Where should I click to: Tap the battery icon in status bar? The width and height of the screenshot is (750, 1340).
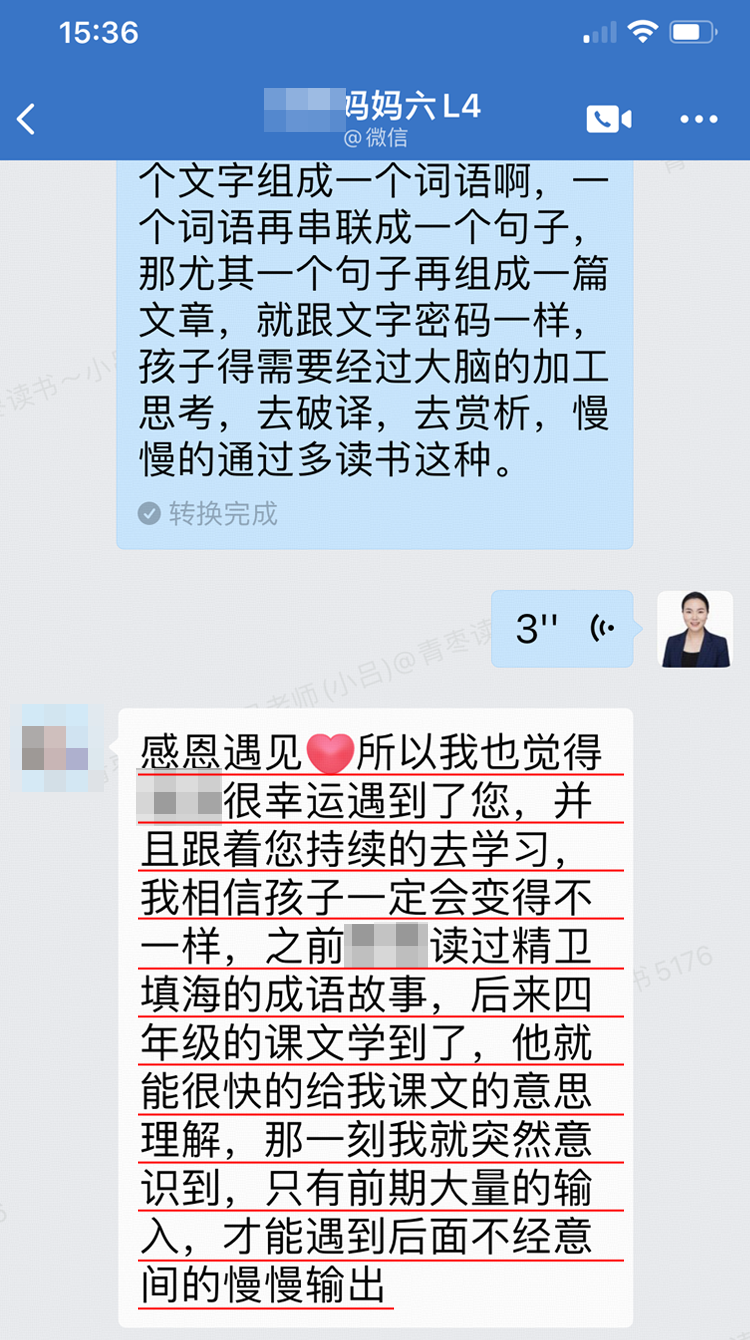tap(692, 33)
